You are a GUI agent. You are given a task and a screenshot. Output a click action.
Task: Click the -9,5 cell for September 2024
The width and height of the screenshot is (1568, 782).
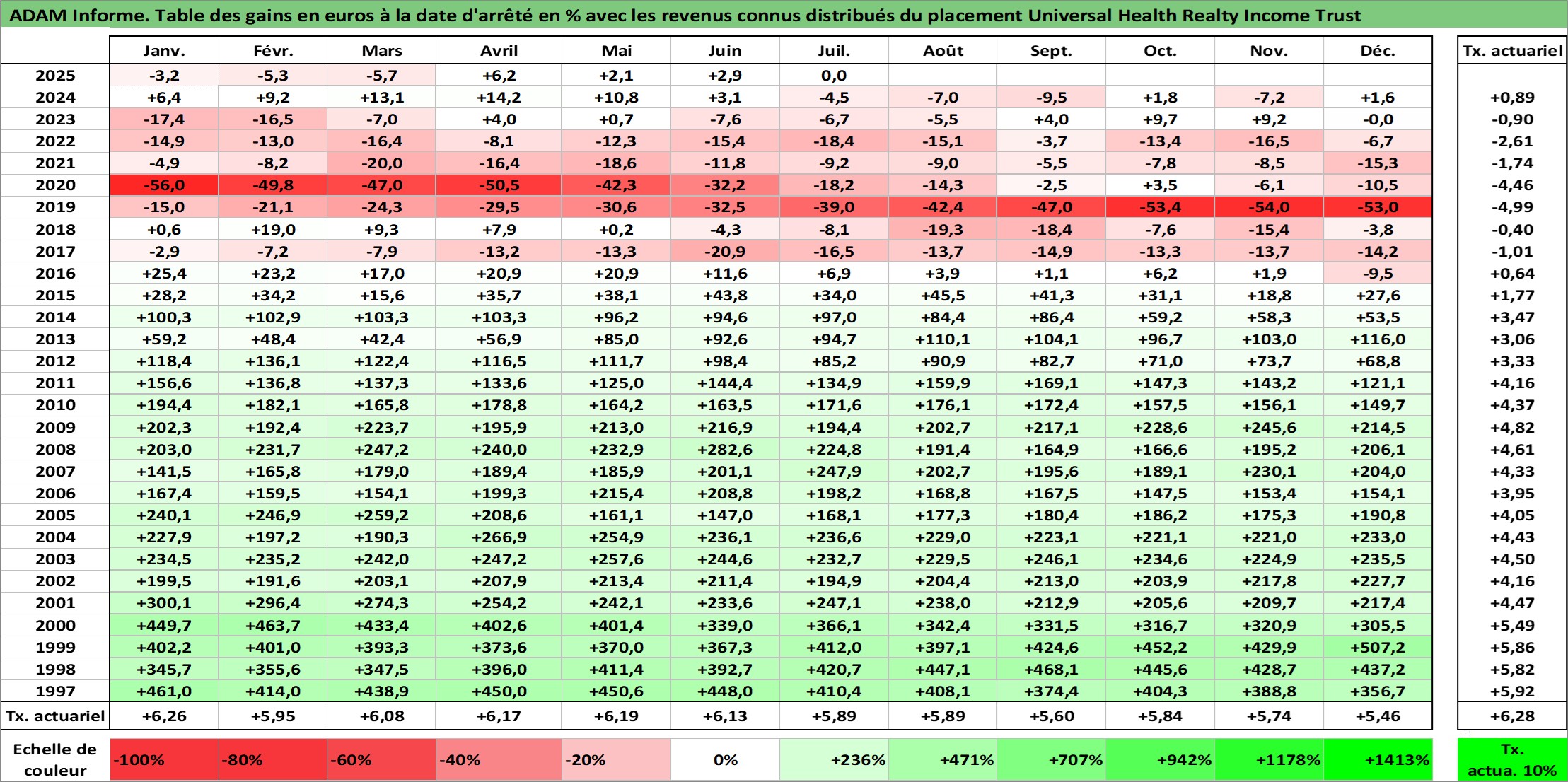pyautogui.click(x=1051, y=98)
